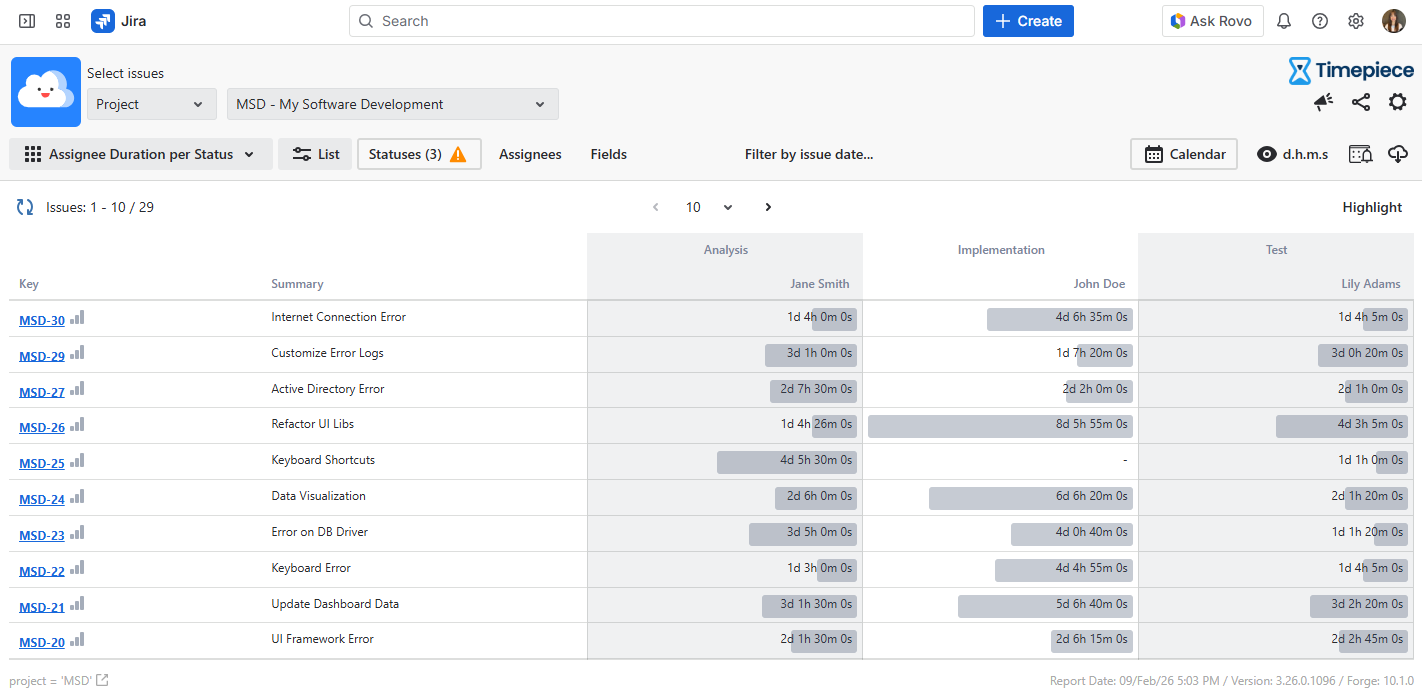This screenshot has height=700, width=1422.
Task: Open the app switcher grid icon
Action: click(x=63, y=21)
